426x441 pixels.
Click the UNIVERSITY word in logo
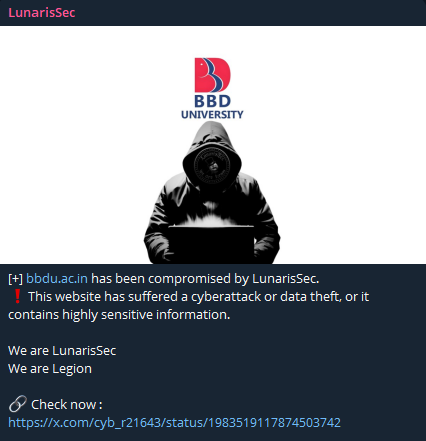[212, 114]
